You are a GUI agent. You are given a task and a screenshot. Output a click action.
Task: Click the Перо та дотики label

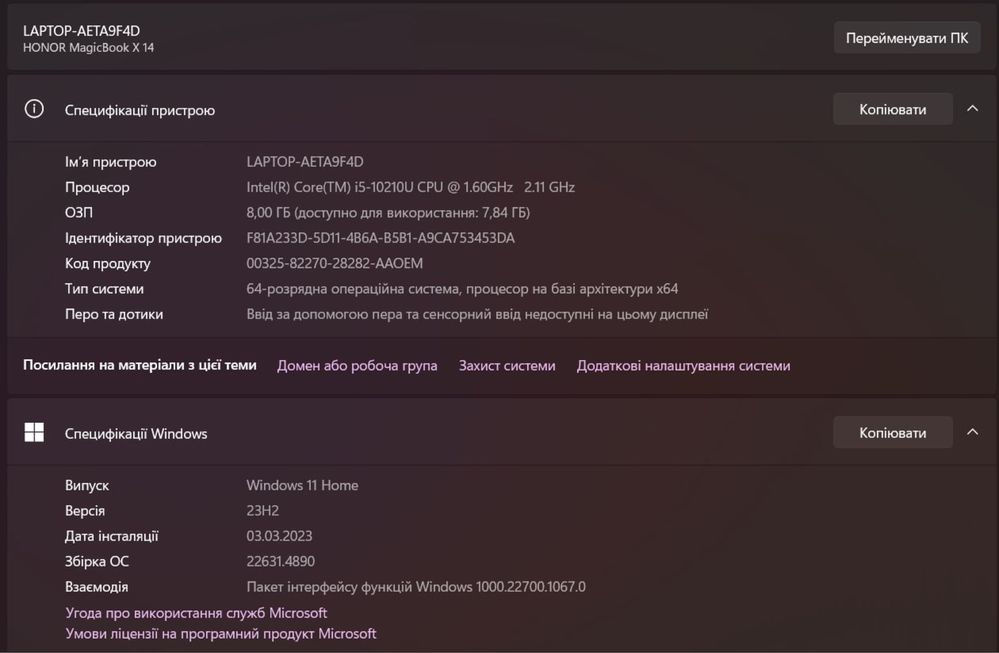tap(114, 315)
